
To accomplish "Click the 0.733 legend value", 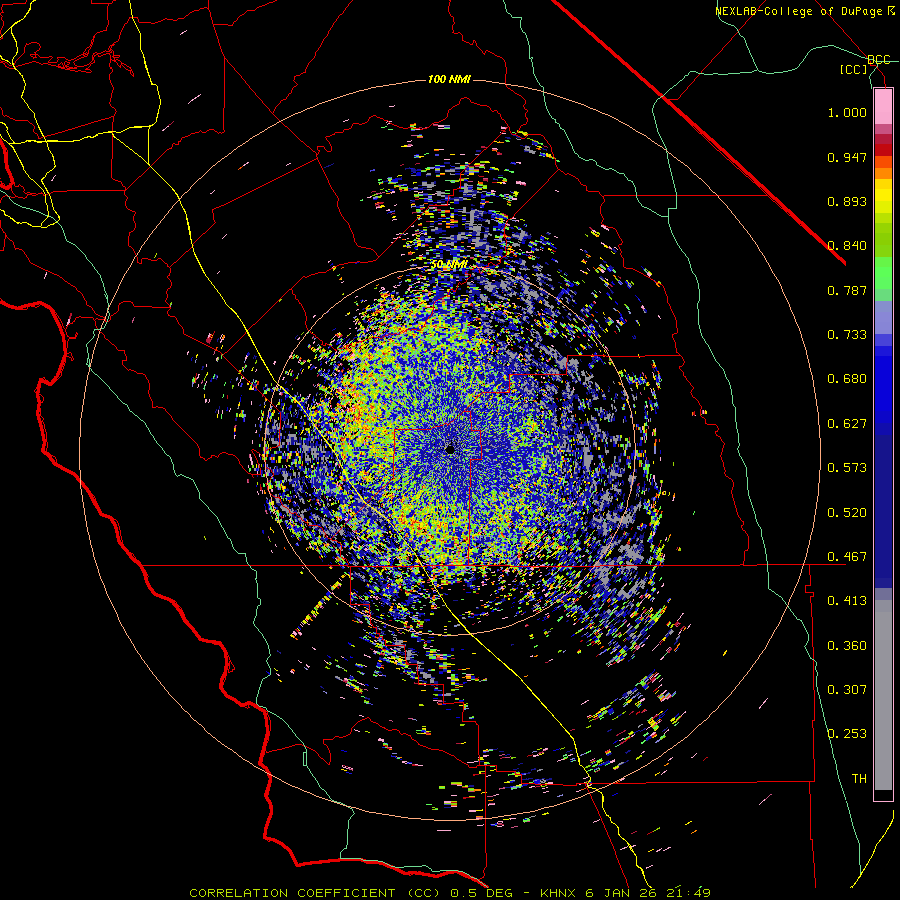I will click(847, 335).
